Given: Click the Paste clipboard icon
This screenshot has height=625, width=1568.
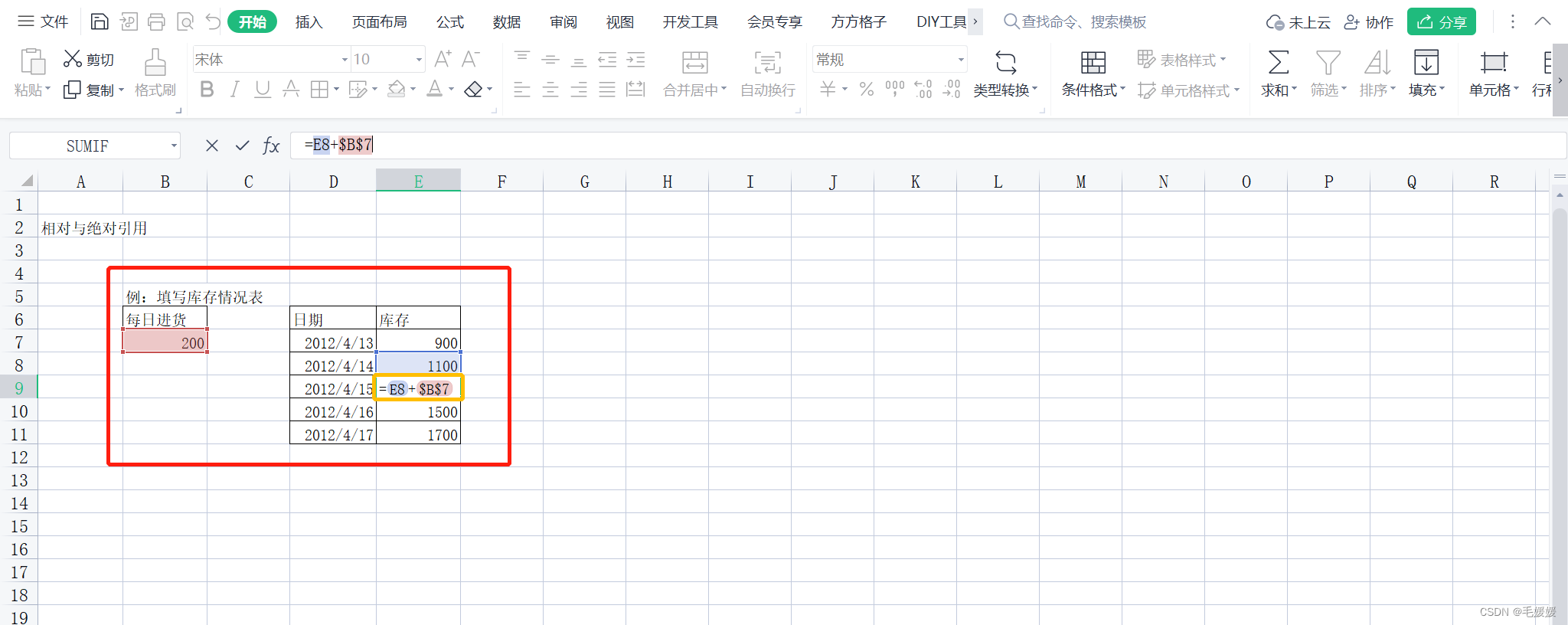Looking at the screenshot, I should pos(32,62).
